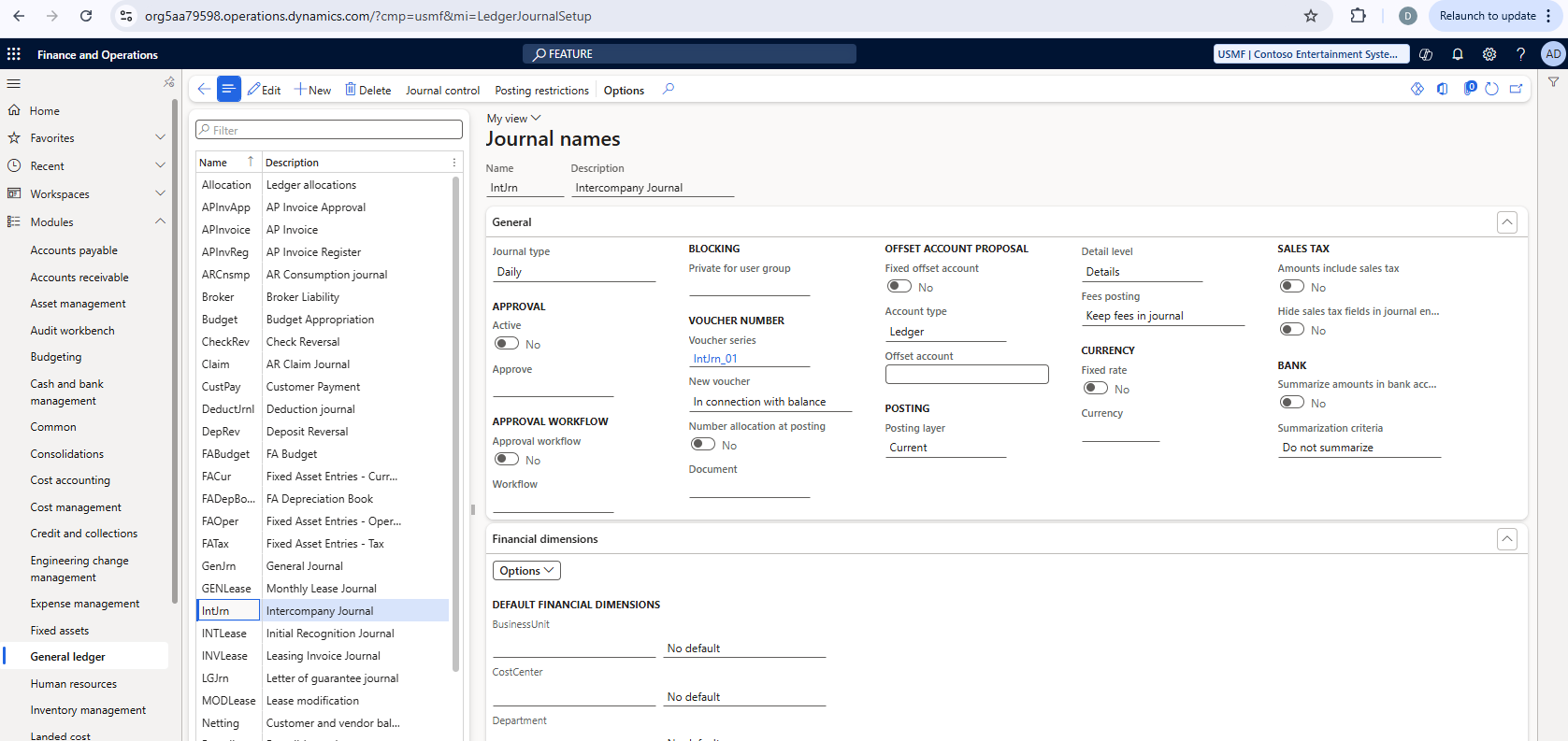The image size is (1568, 741).
Task: Show notifications bell
Action: [x=1458, y=54]
